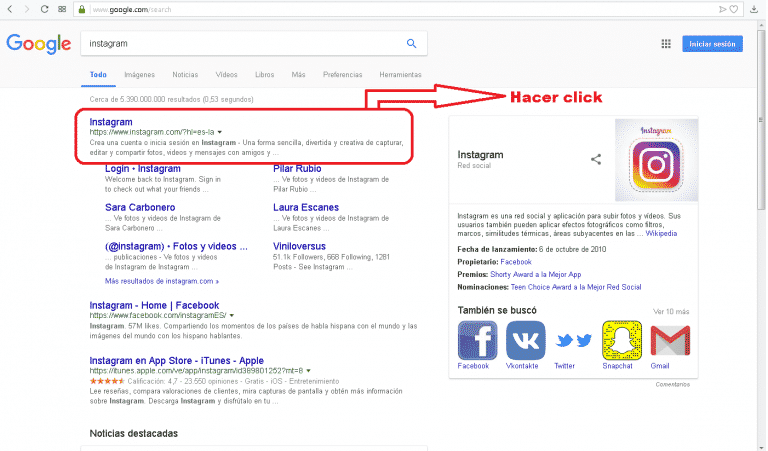768x451 pixels.
Task: Switch to the Imágenes tab
Action: coord(139,75)
